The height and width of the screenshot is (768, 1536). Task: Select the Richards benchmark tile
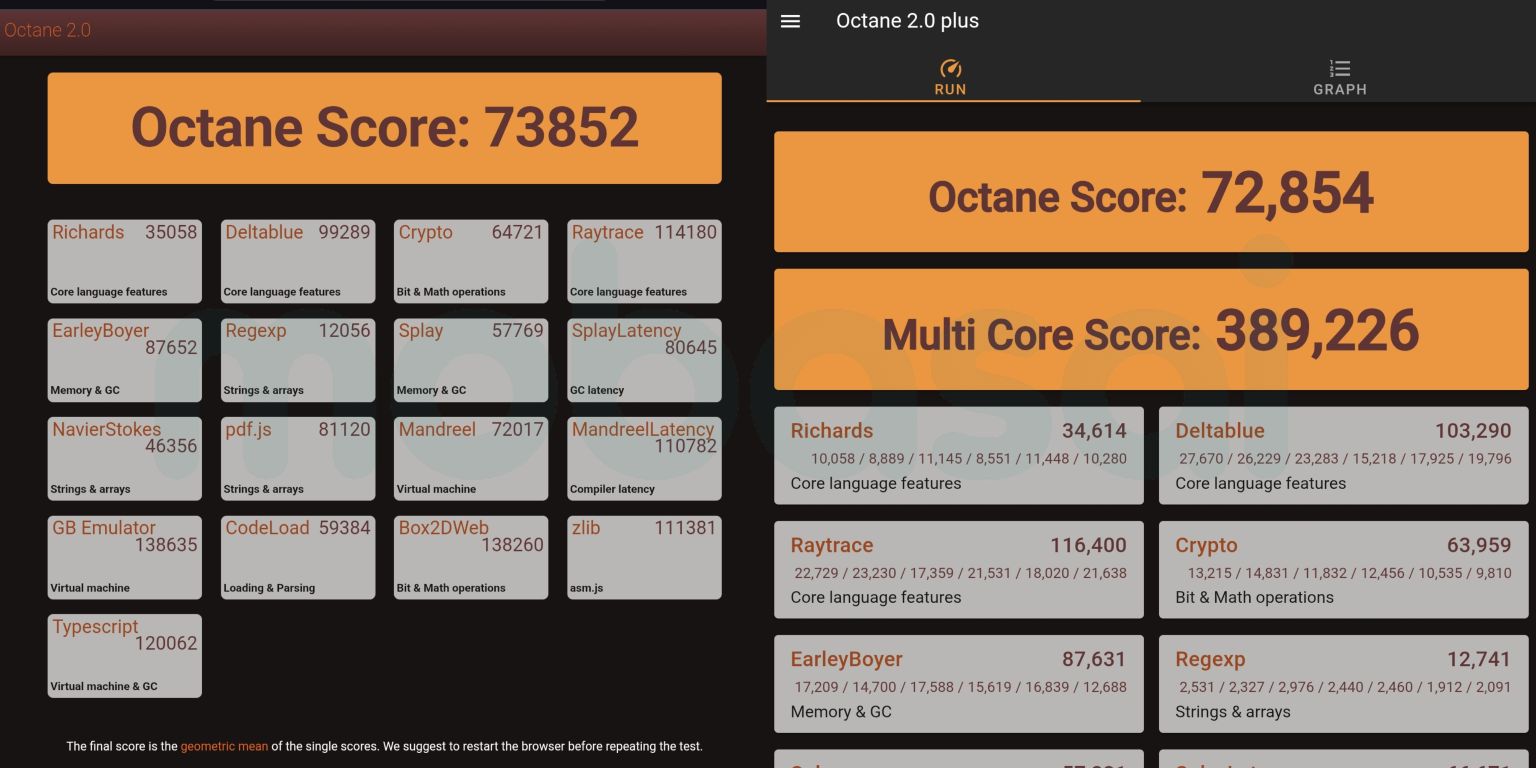click(124, 261)
